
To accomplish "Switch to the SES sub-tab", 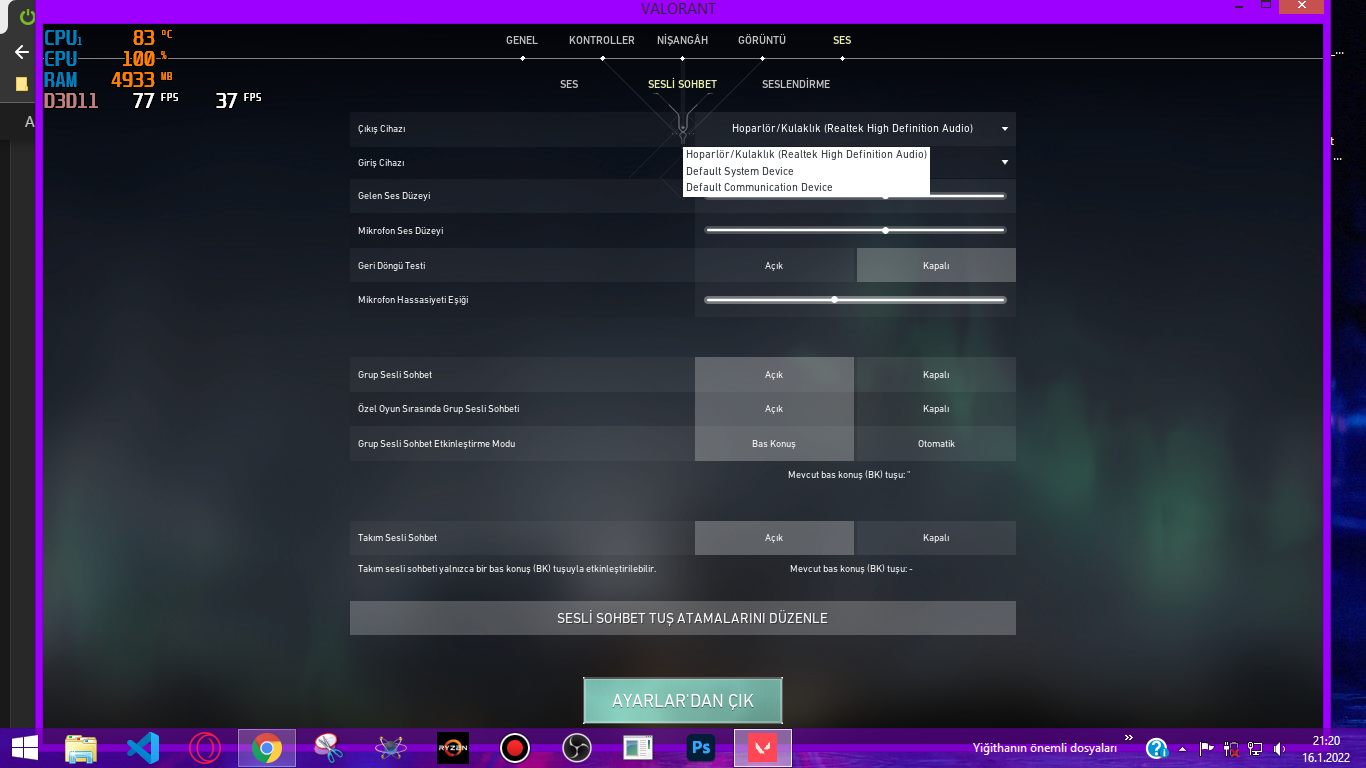I will [x=569, y=85].
